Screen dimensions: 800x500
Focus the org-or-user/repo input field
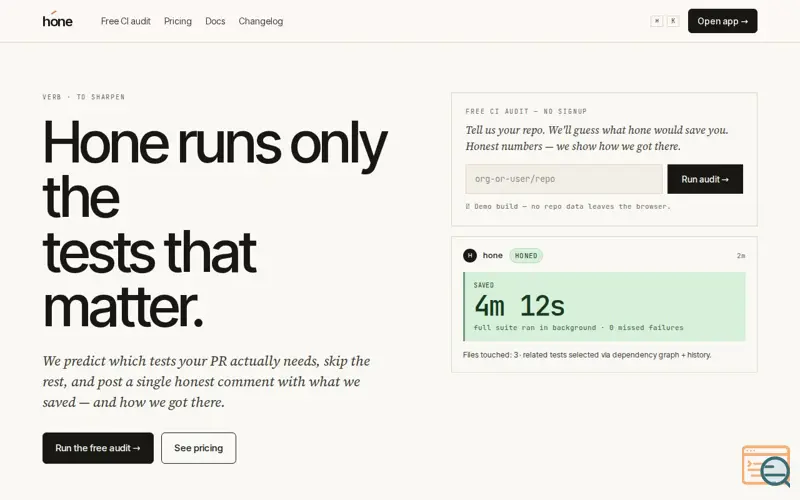pos(564,179)
